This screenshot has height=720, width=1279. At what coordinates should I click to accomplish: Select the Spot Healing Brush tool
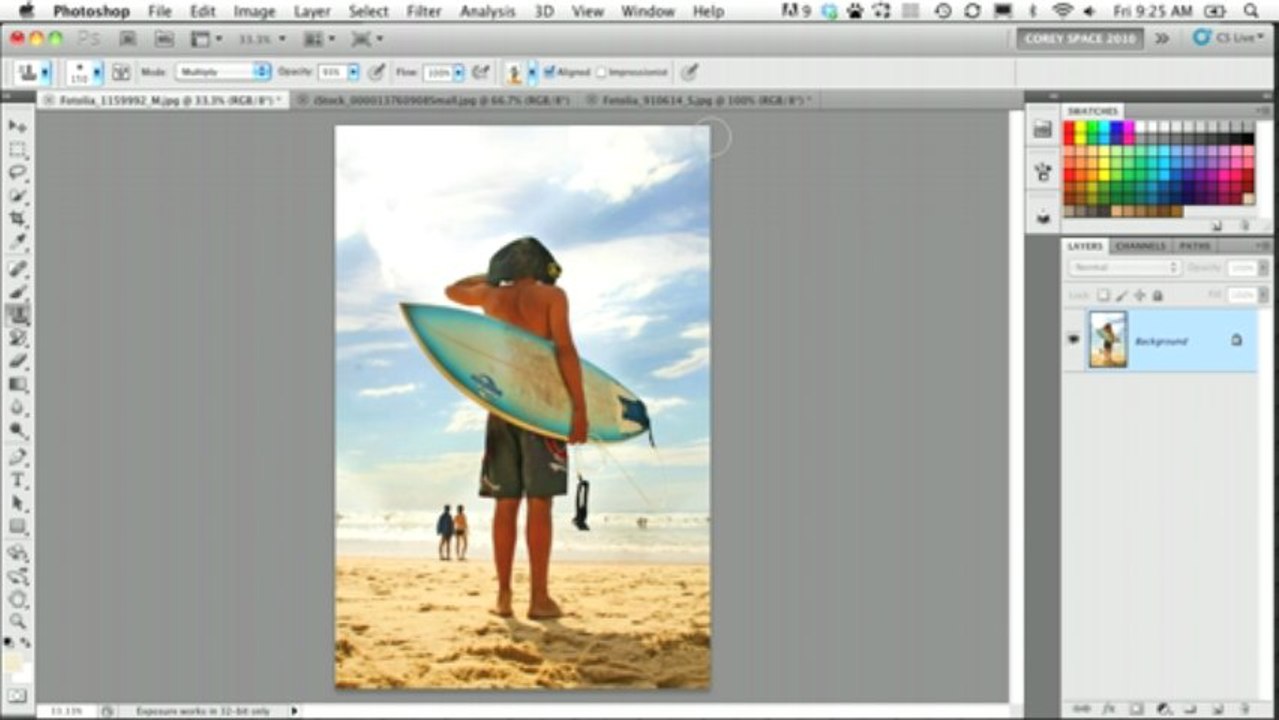coord(18,269)
